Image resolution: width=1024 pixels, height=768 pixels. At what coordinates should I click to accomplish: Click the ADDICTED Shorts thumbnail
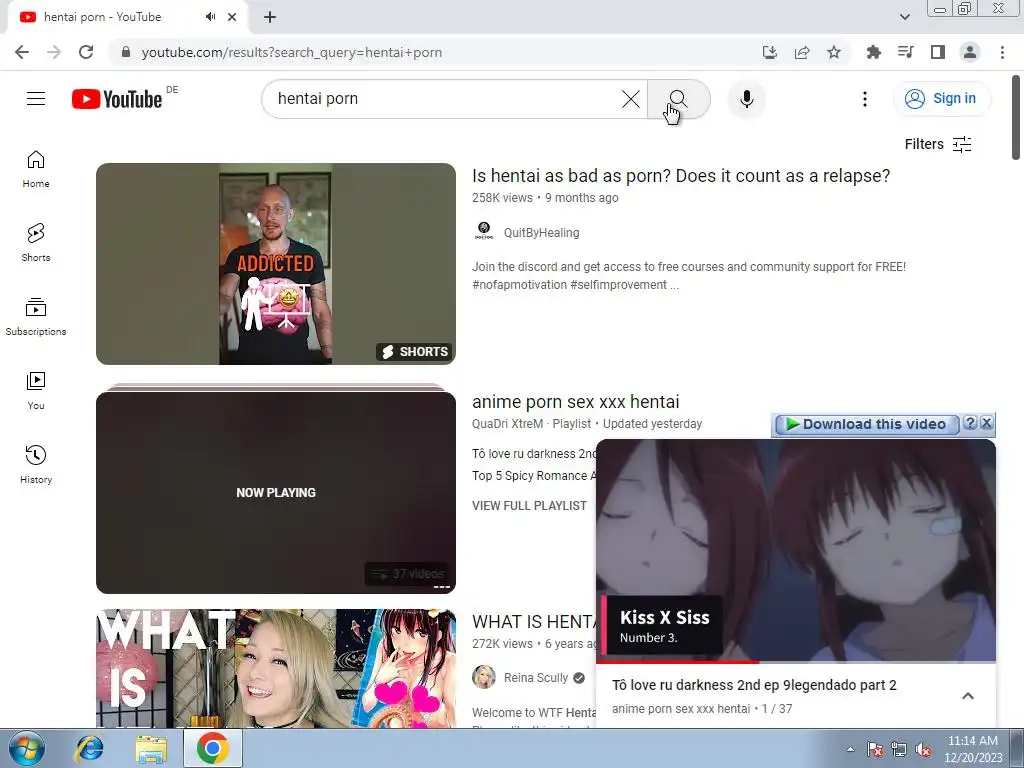(x=276, y=264)
